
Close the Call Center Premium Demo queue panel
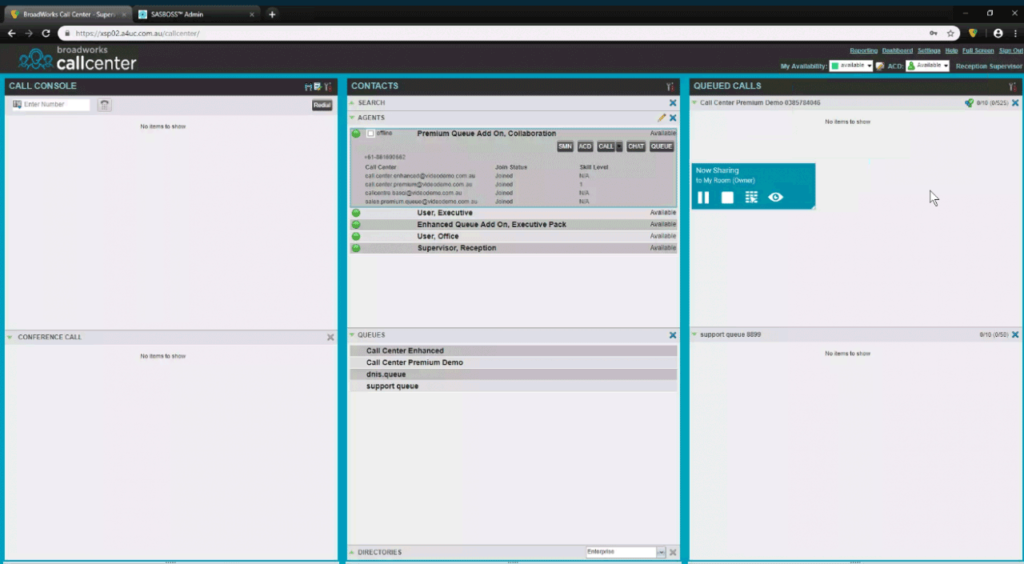[1015, 103]
